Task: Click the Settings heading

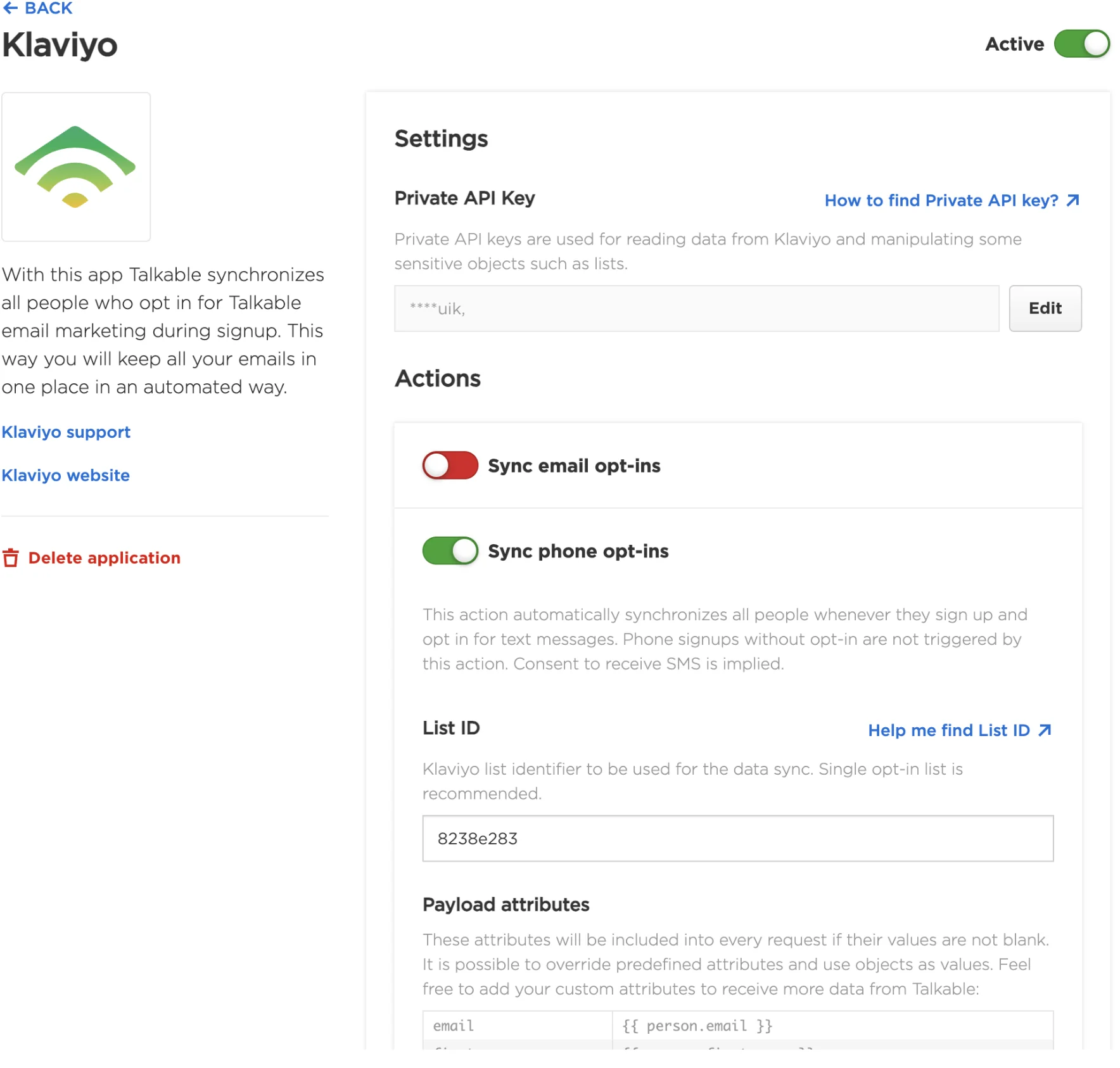Action: [441, 139]
